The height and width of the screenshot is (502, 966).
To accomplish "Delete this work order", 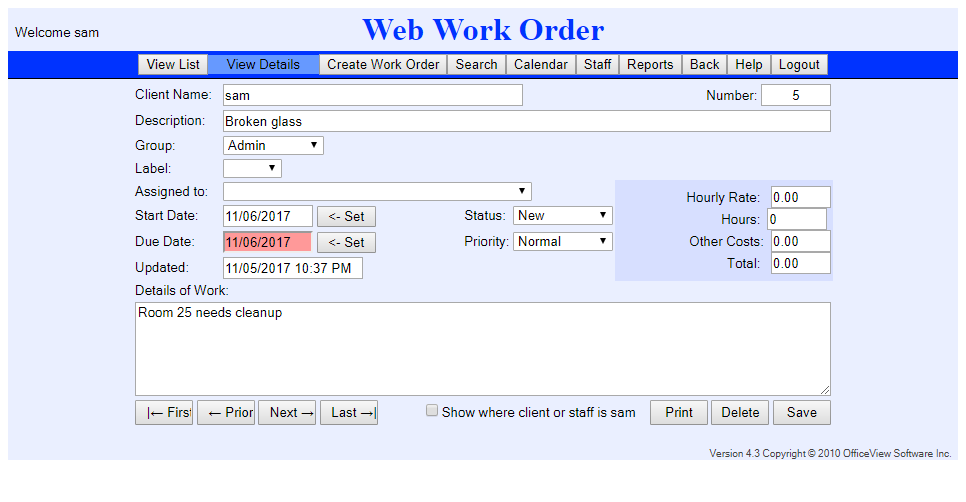I will (x=741, y=412).
